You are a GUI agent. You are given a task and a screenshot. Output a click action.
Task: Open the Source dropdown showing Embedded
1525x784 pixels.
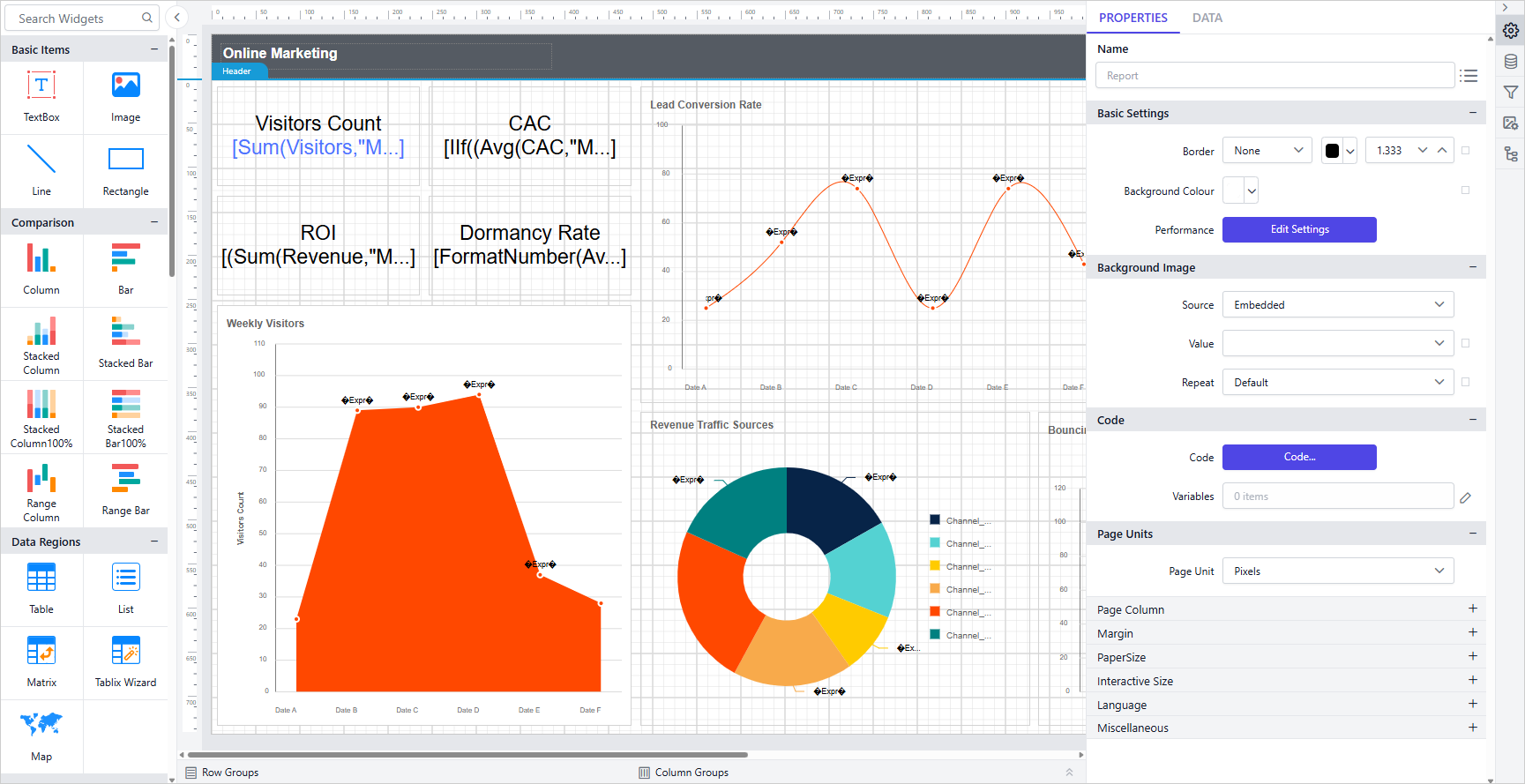tap(1338, 305)
